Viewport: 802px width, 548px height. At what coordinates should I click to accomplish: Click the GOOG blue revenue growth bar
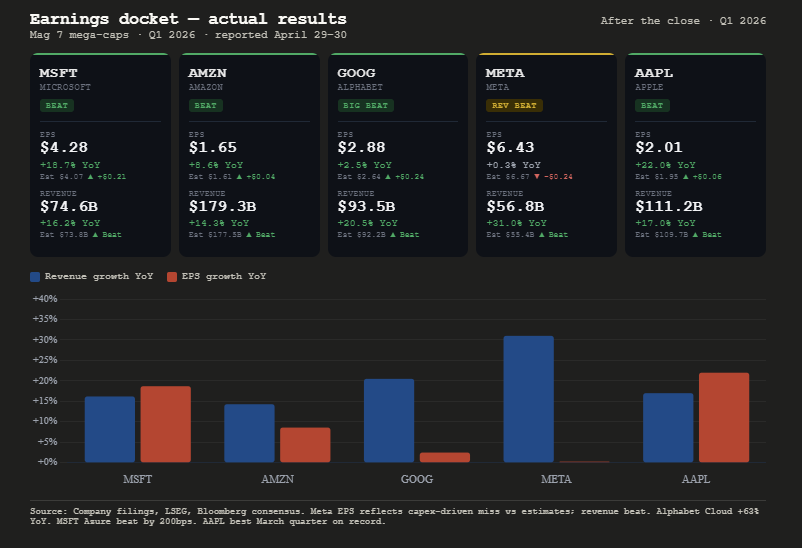(389, 421)
